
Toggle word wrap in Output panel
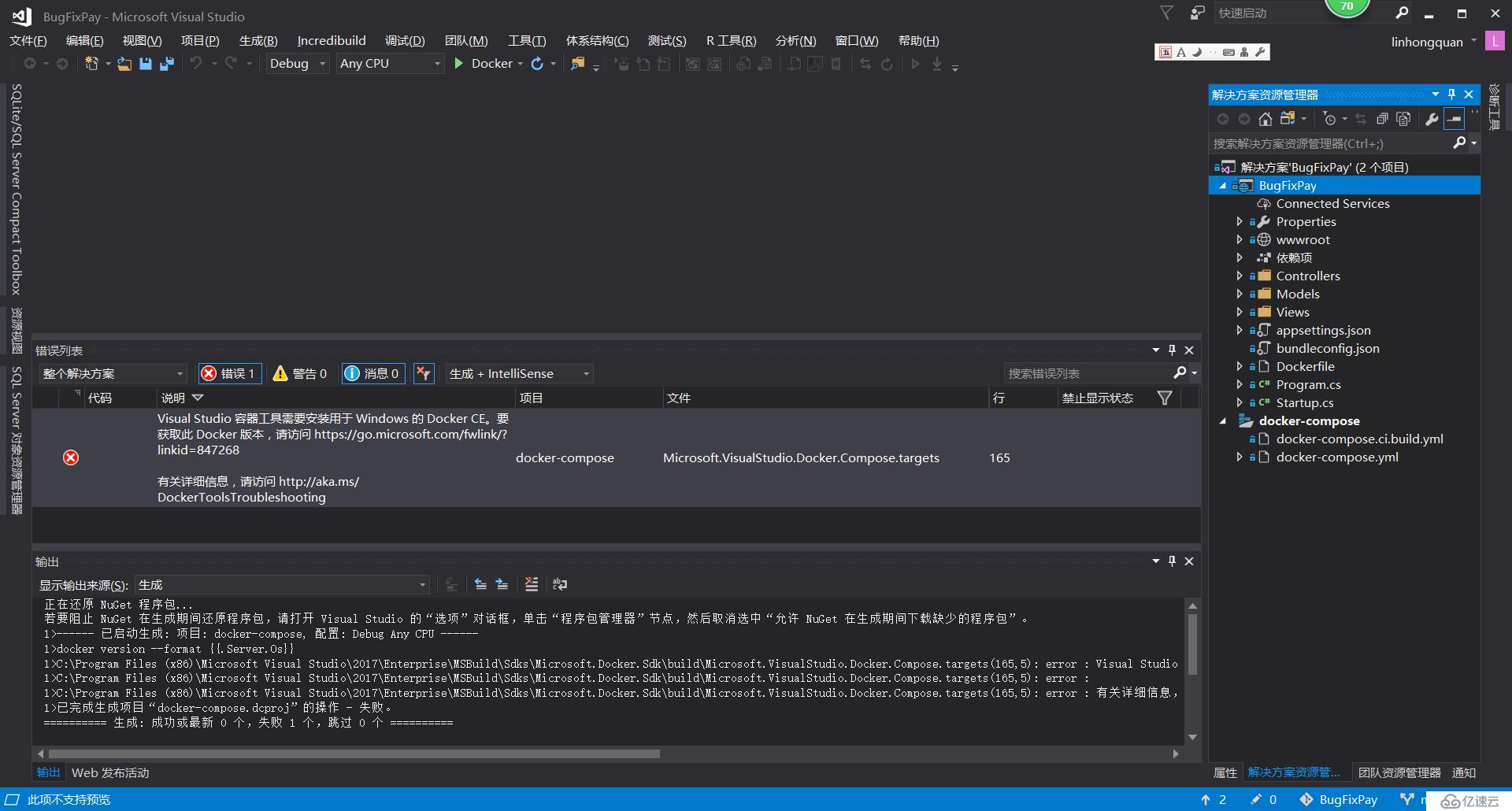coord(560,584)
